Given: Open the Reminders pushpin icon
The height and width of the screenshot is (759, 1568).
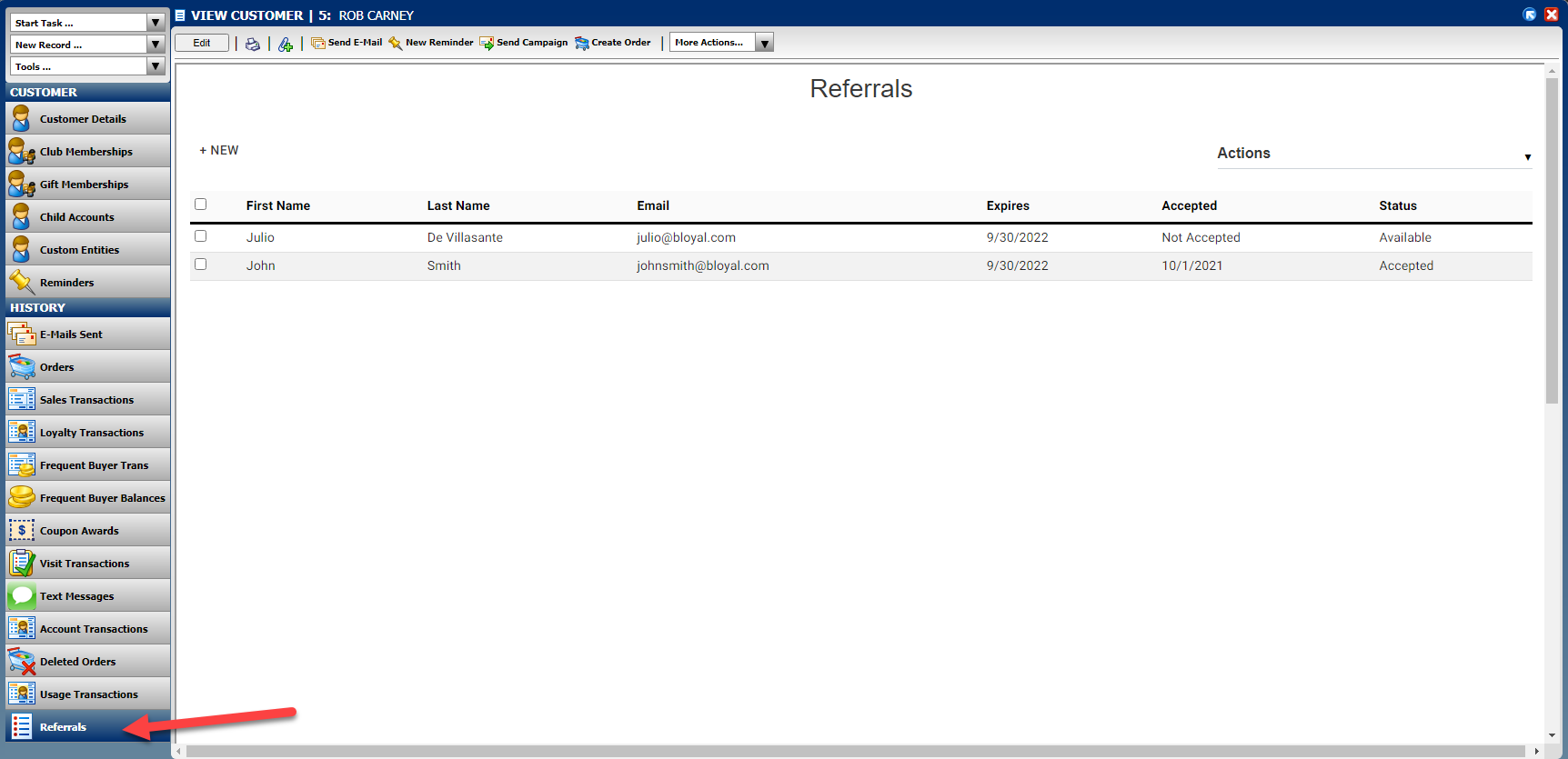Looking at the screenshot, I should [21, 282].
